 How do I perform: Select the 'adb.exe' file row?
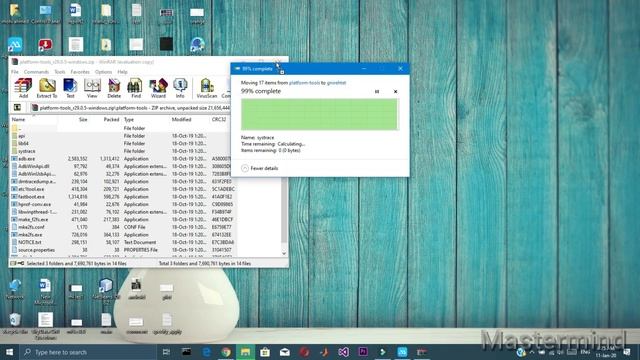[122, 159]
